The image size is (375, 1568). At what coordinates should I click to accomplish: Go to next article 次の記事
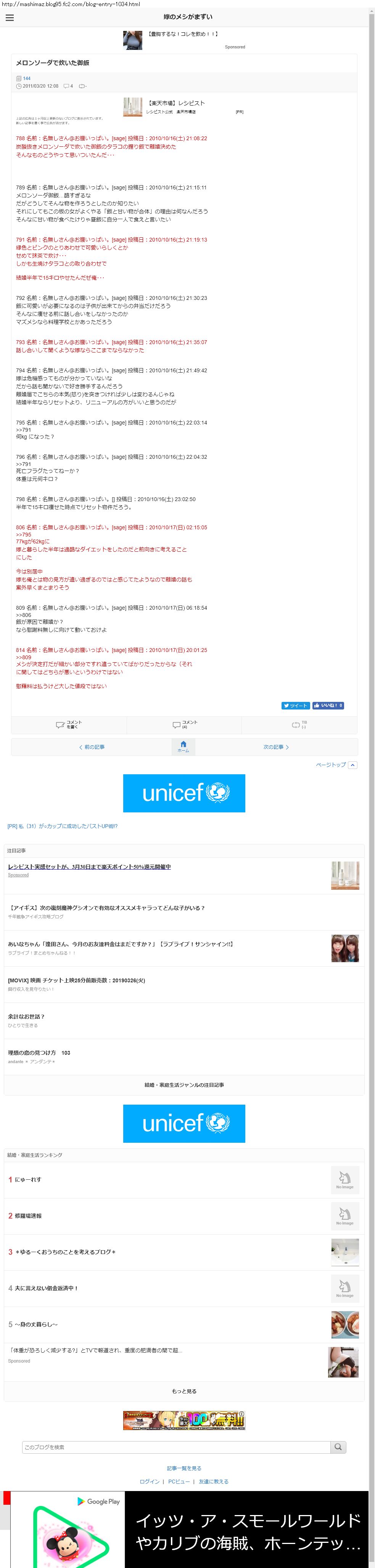275,747
